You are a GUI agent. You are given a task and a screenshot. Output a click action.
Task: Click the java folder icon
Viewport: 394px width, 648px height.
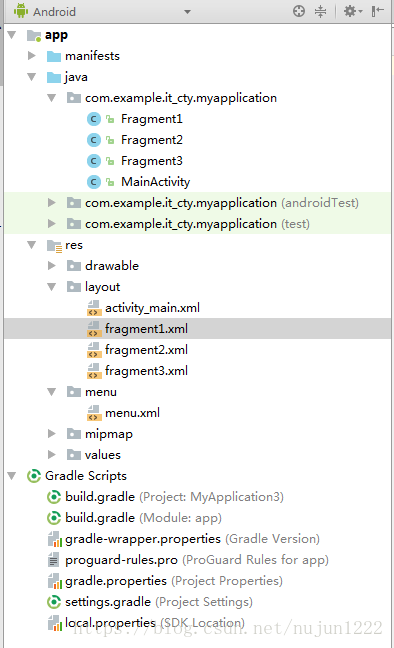coord(54,77)
